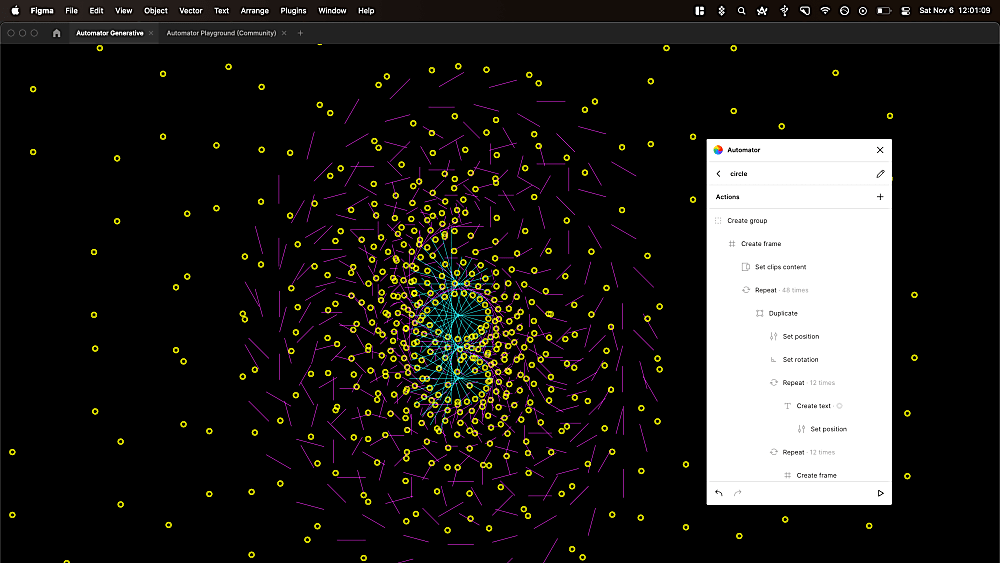The width and height of the screenshot is (1000, 563).
Task: Open the View menu
Action: click(123, 11)
